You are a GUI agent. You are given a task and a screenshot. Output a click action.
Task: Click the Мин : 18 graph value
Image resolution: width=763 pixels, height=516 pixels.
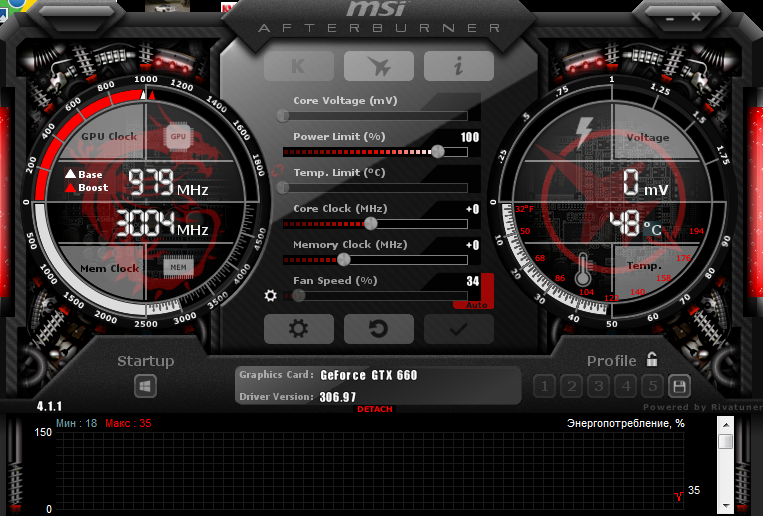pyautogui.click(x=76, y=424)
